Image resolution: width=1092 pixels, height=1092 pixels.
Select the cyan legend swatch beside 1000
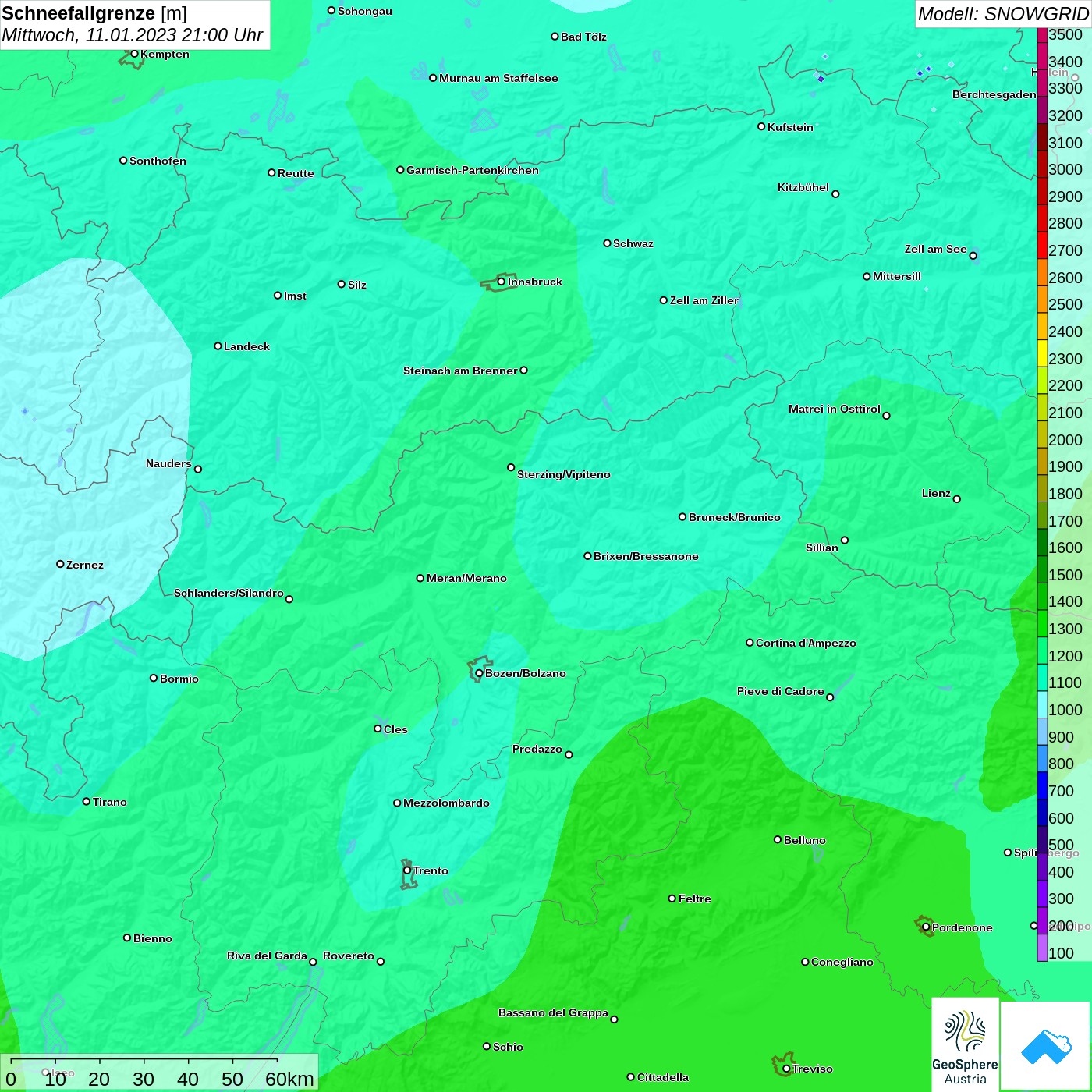pyautogui.click(x=1042, y=704)
